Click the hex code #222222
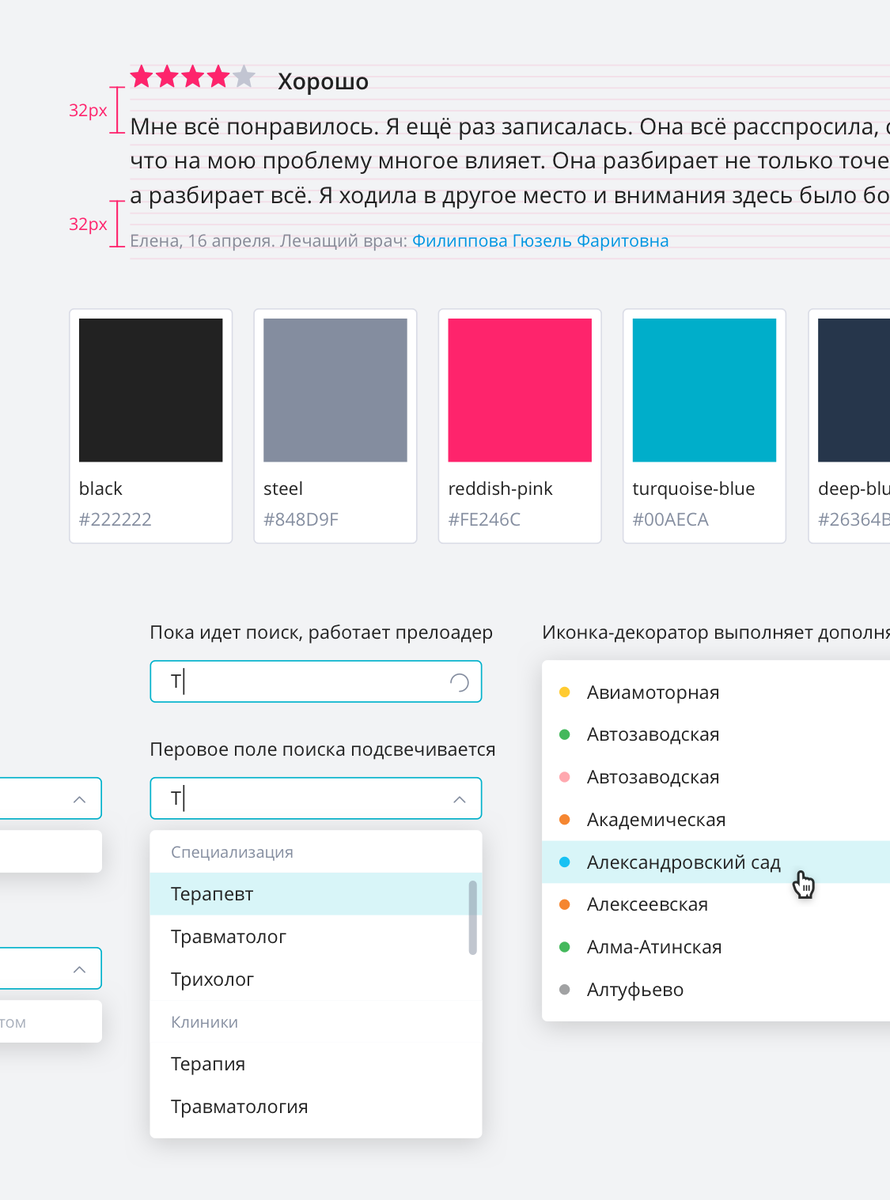 [x=115, y=520]
